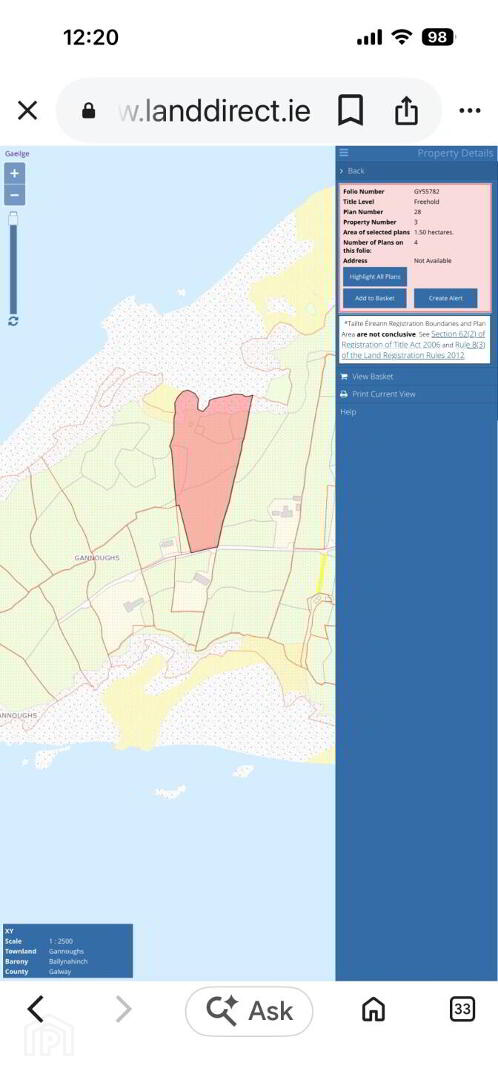Click the map zoom level slider handle
This screenshot has width=498, height=1080.
13,219
